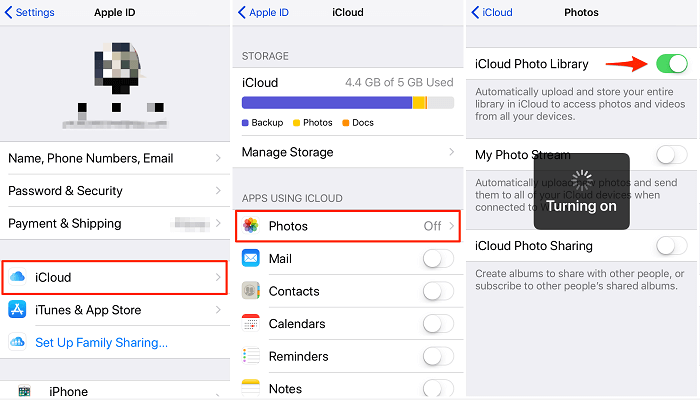The height and width of the screenshot is (400, 700).
Task: Tap the Mail envelope icon
Action: pyautogui.click(x=251, y=259)
